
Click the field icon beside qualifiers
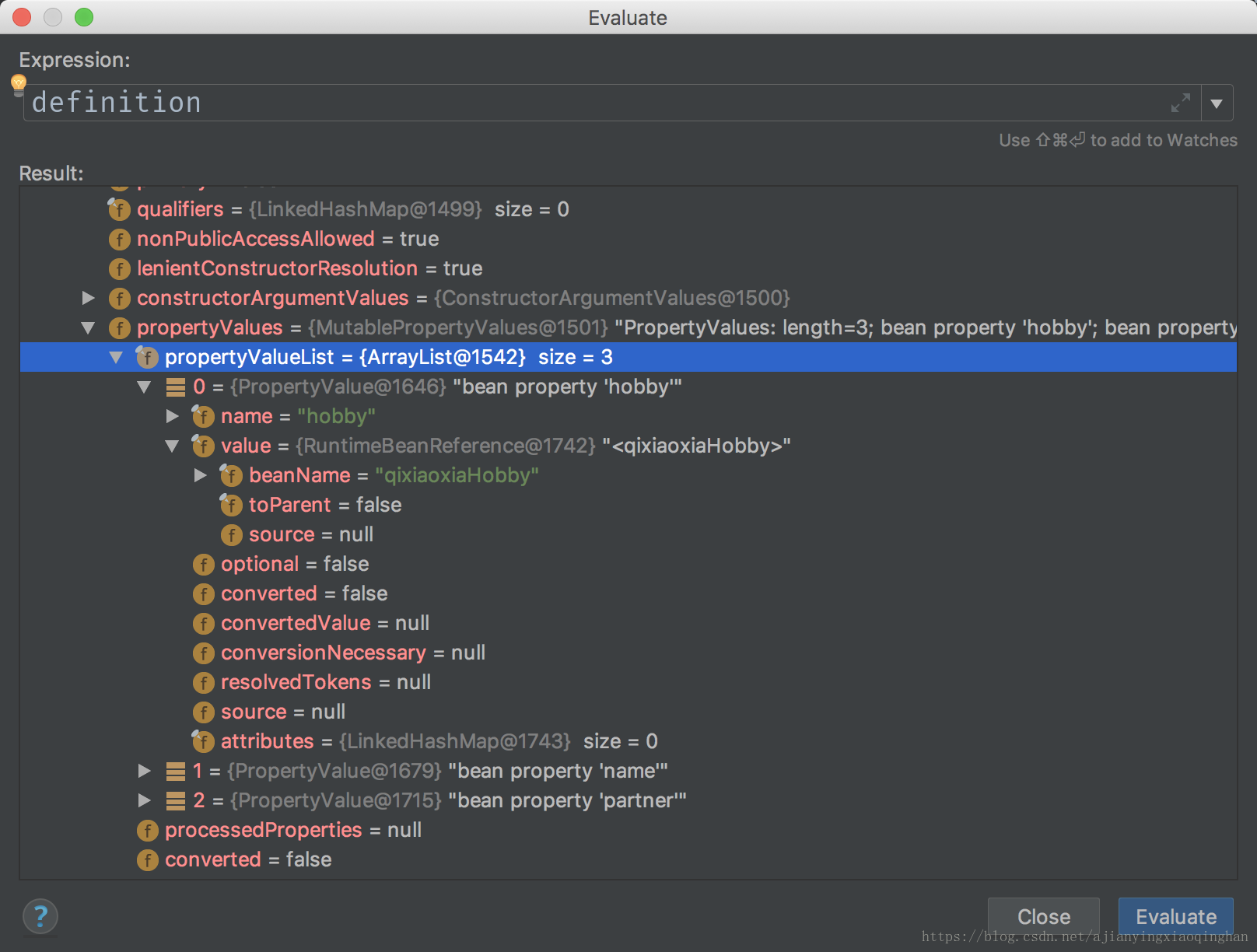pos(119,209)
